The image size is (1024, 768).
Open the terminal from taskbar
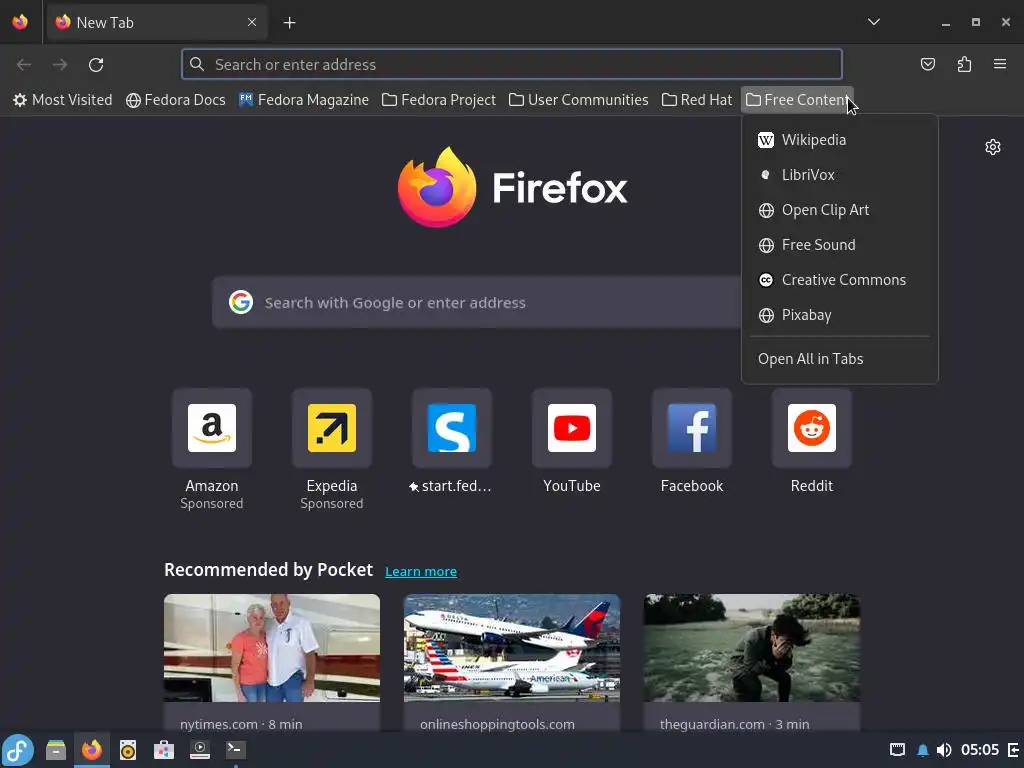pyautogui.click(x=235, y=750)
